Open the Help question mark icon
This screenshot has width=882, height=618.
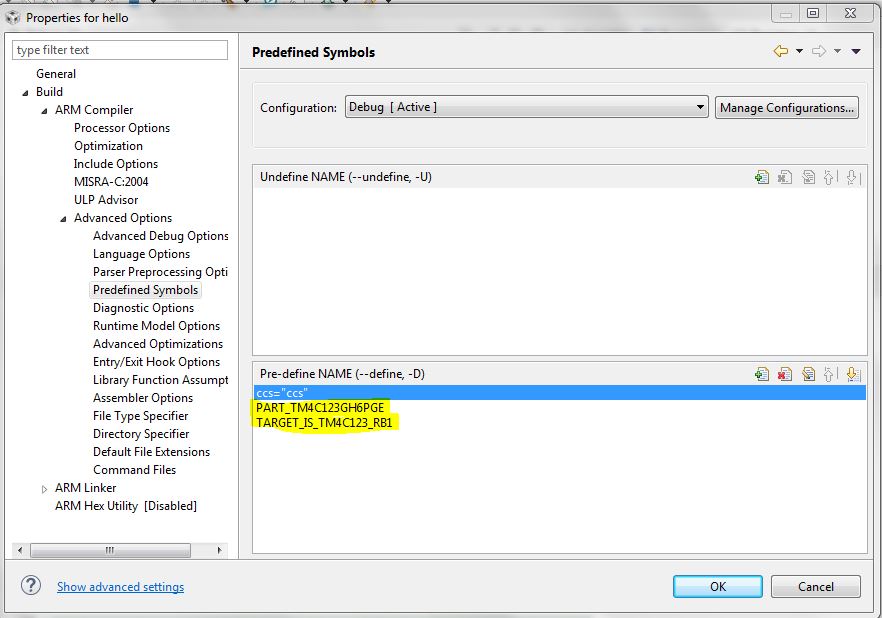click(31, 585)
